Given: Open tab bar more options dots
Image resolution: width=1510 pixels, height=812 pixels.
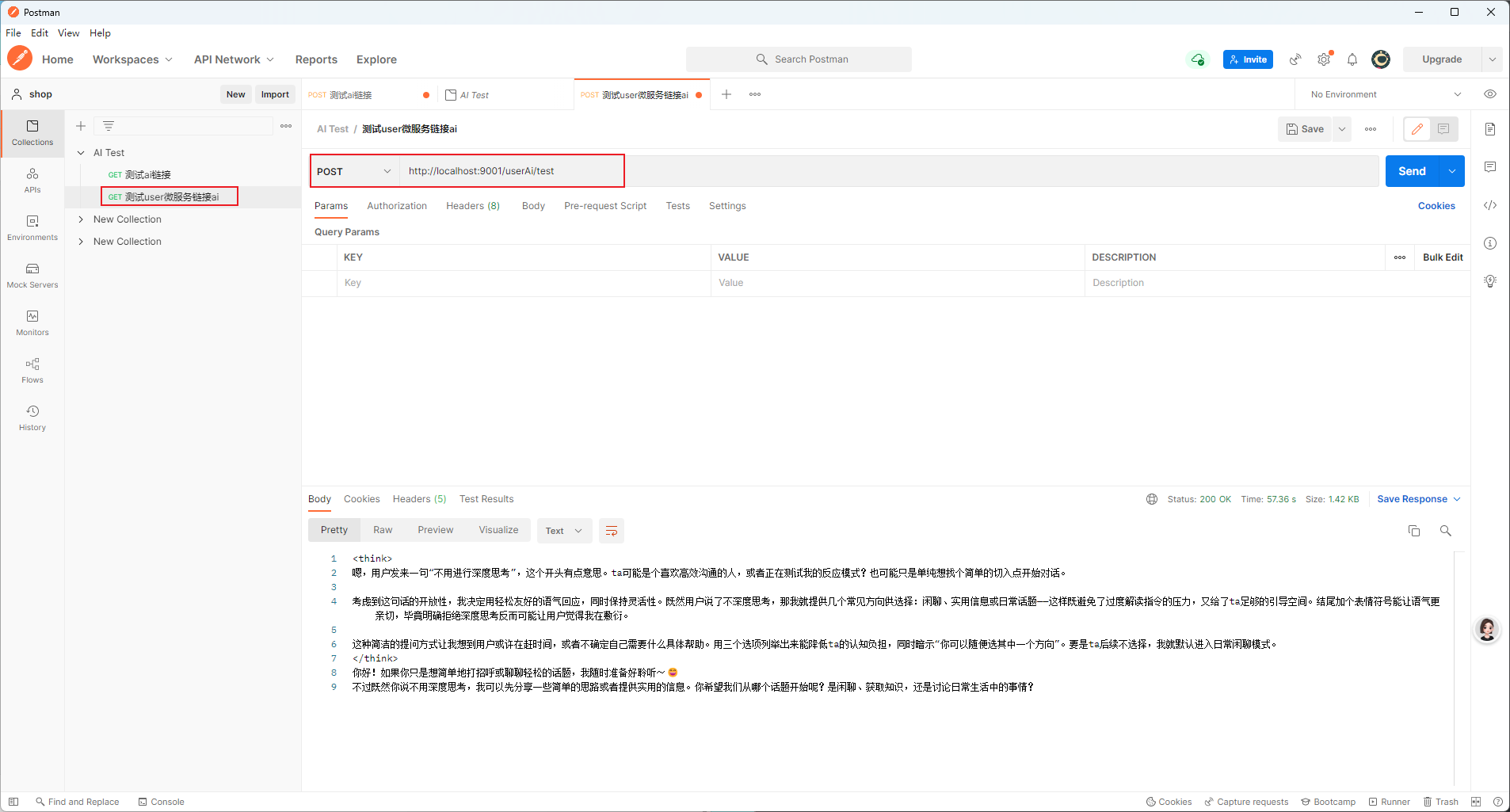Looking at the screenshot, I should [x=755, y=94].
